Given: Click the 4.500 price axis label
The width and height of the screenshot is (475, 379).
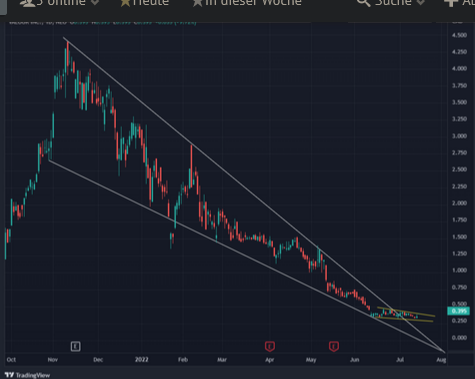Looking at the screenshot, I should [x=459, y=35].
